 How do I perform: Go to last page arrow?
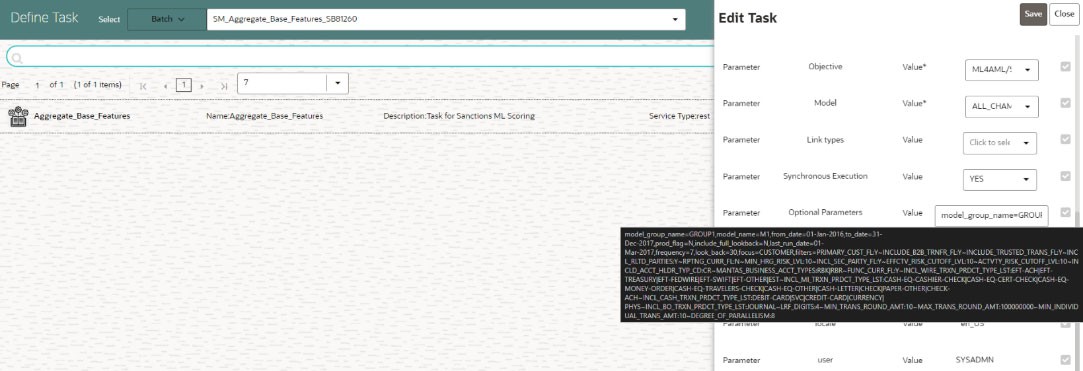[x=224, y=86]
